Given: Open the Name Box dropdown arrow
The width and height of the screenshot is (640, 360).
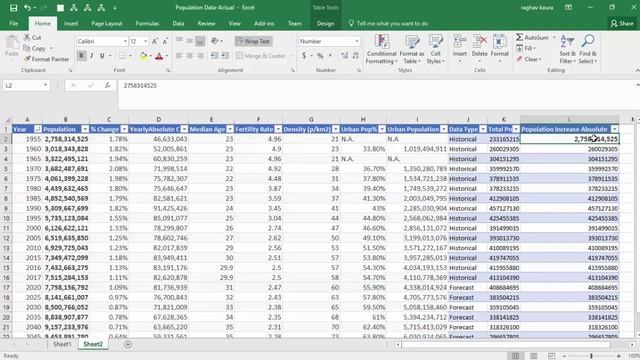Looking at the screenshot, I should pyautogui.click(x=45, y=85).
